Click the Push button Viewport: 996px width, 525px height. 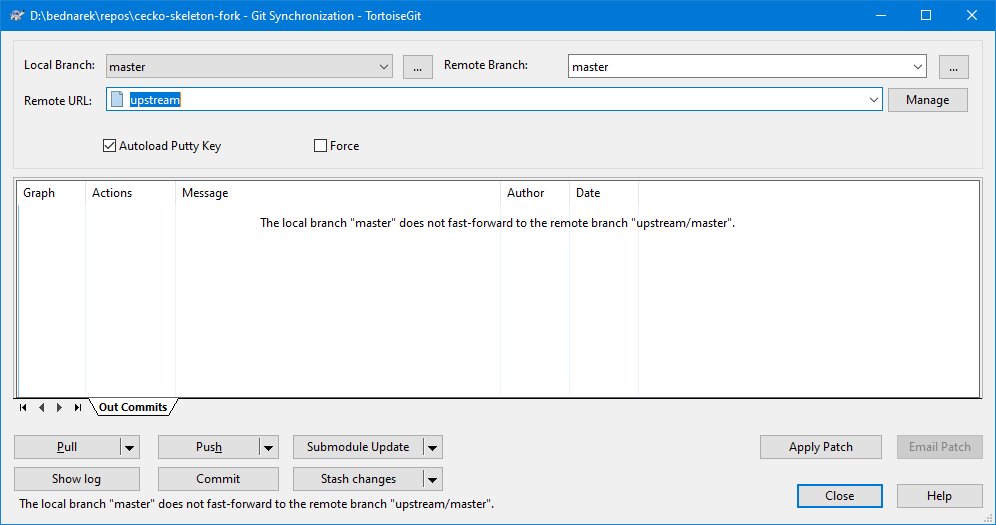click(209, 448)
